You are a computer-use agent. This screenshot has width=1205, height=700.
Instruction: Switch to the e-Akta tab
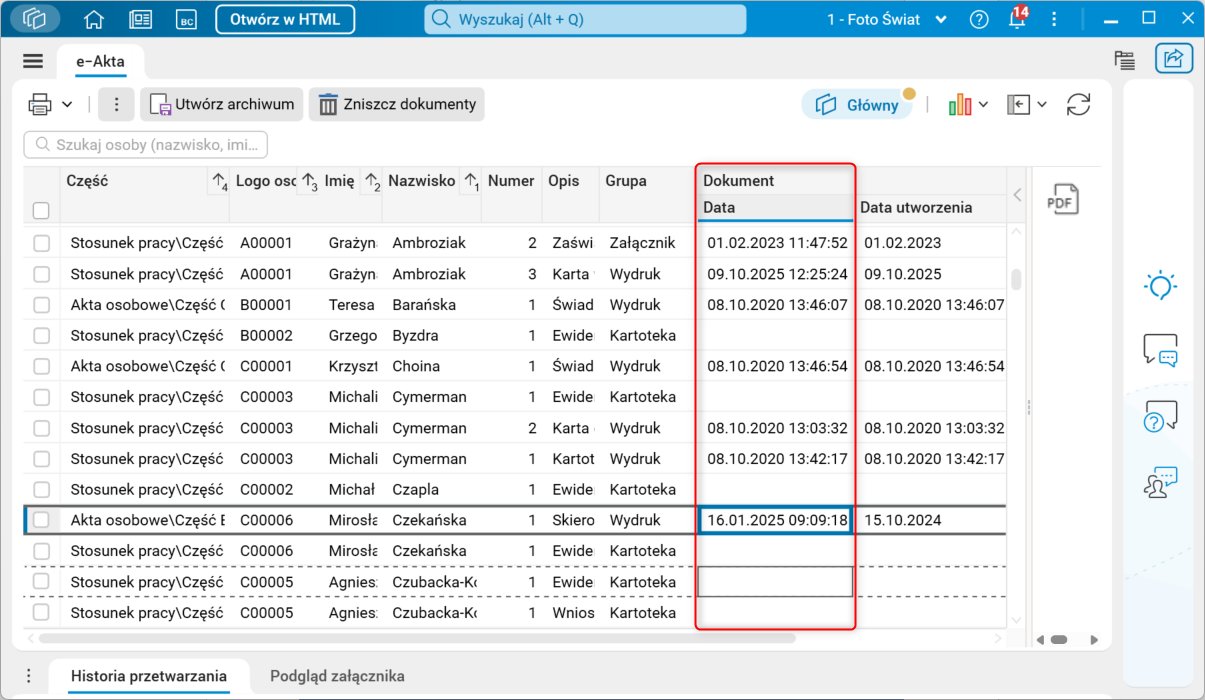click(101, 62)
